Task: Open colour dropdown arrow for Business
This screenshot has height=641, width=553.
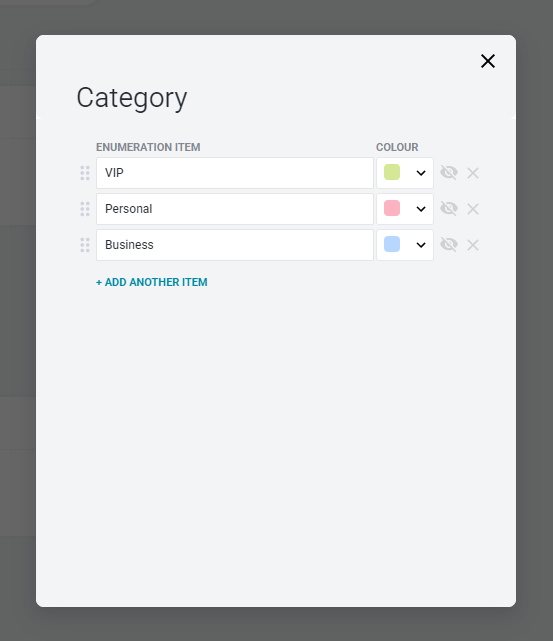Action: [x=421, y=245]
